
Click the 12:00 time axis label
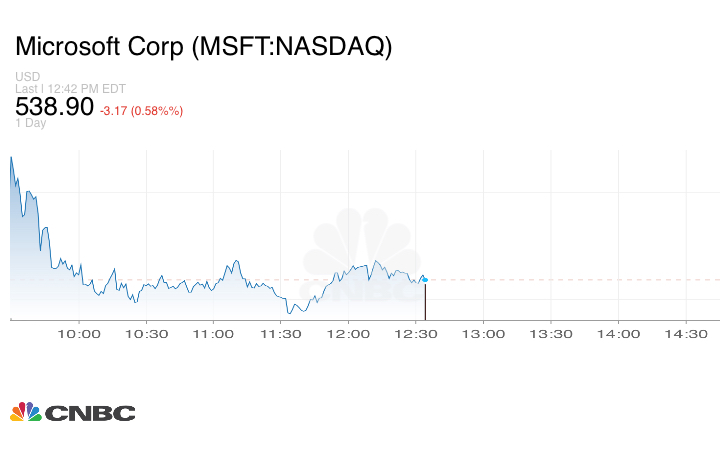coord(349,334)
